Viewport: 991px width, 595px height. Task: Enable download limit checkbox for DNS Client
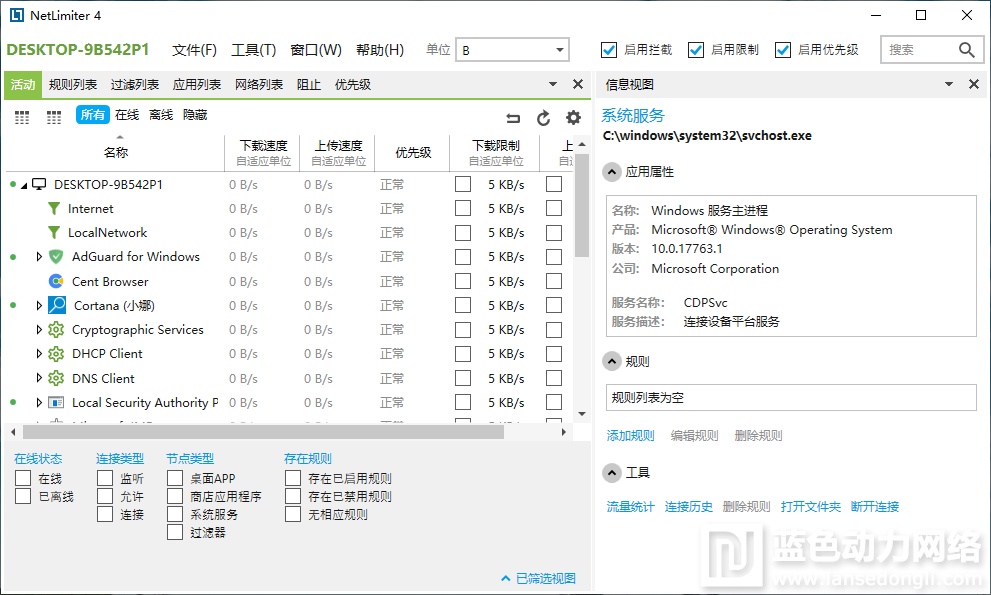pyautogui.click(x=463, y=378)
